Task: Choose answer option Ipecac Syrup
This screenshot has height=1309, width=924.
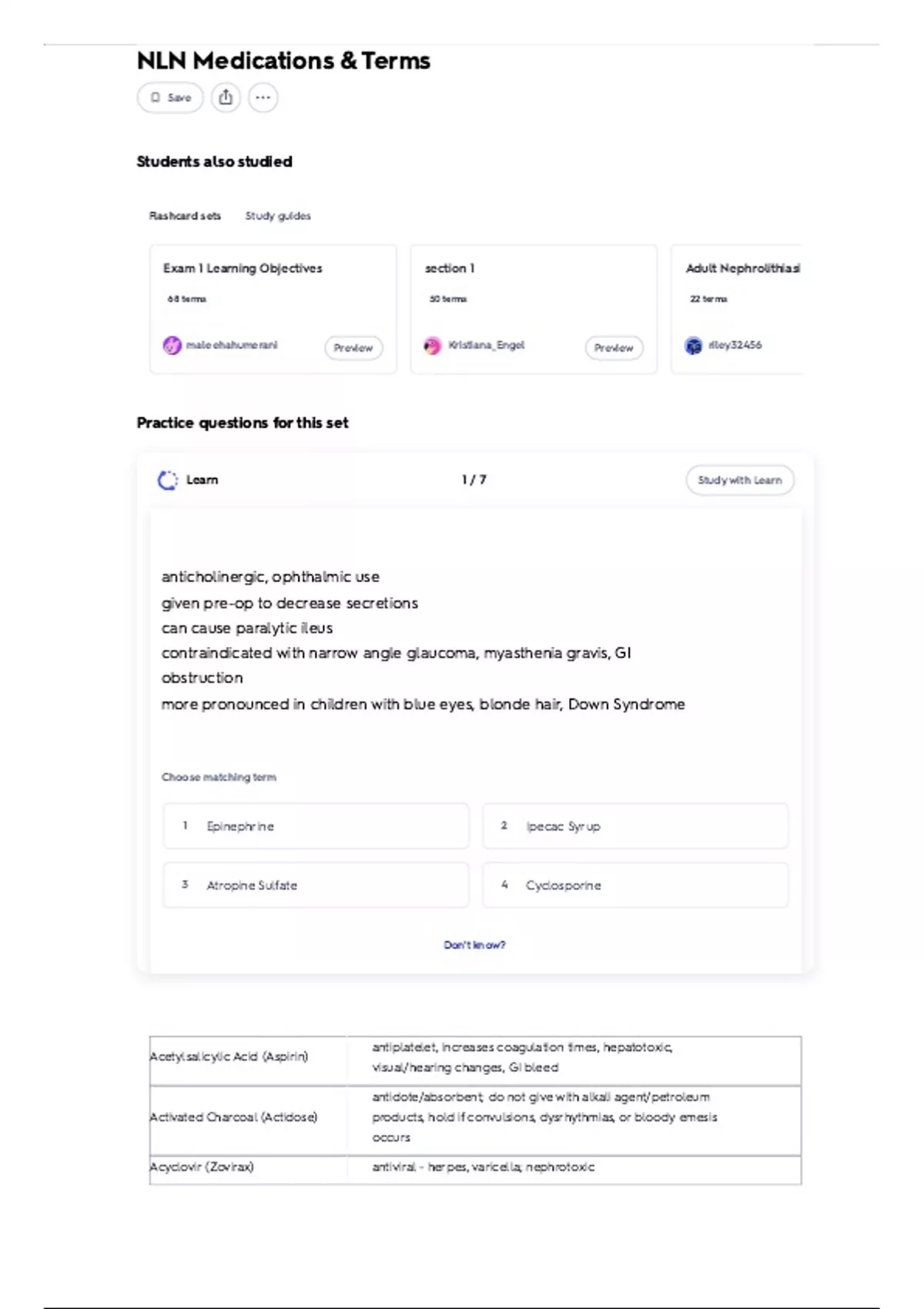Action: tap(635, 826)
